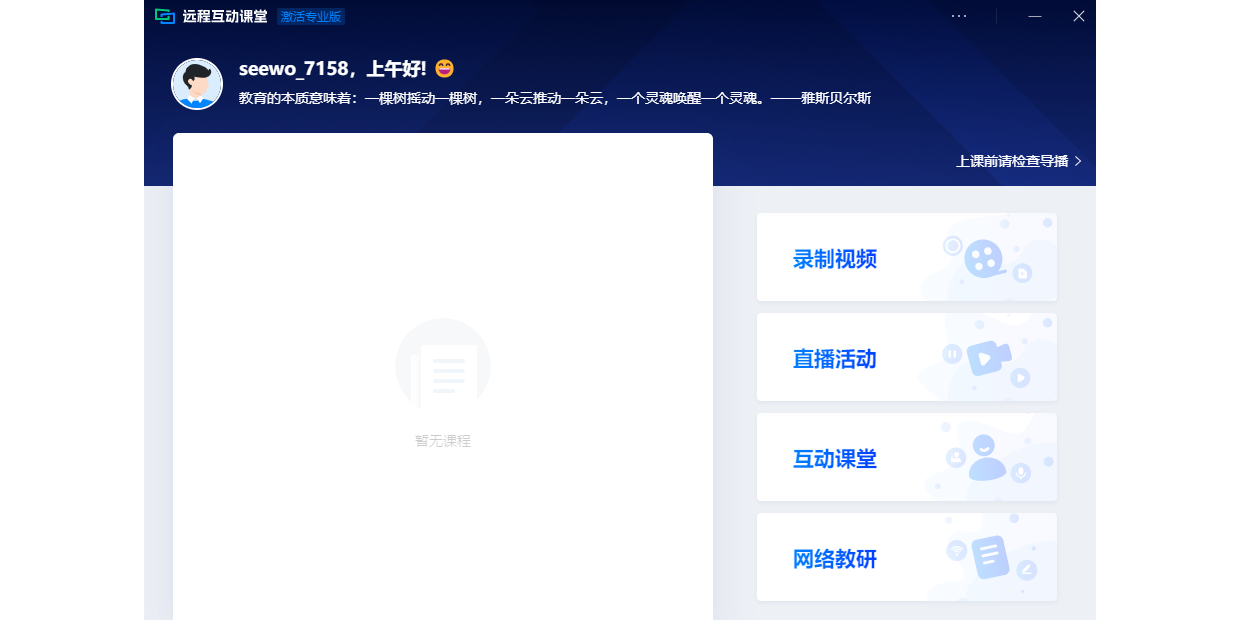Click the chevron arrow after 上课前请检查导播
This screenshot has height=620, width=1240.
1078,161
